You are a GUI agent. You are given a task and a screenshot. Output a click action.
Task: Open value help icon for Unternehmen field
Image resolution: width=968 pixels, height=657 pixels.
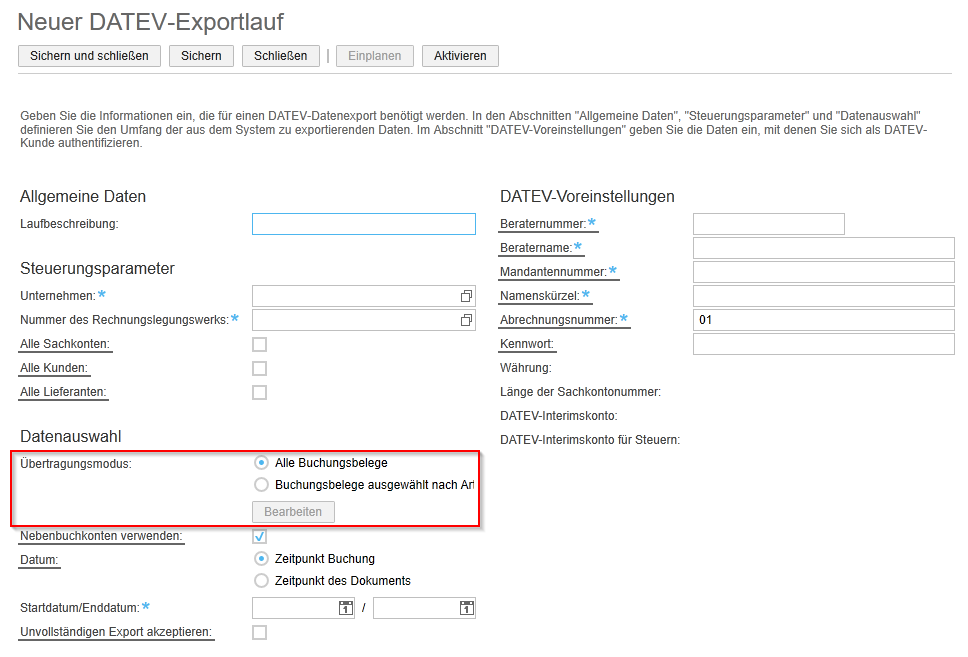tap(466, 296)
